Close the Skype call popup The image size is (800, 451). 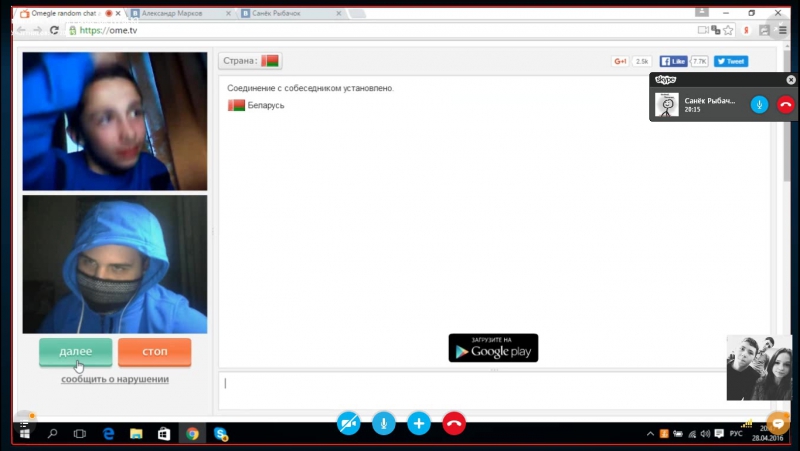[791, 80]
